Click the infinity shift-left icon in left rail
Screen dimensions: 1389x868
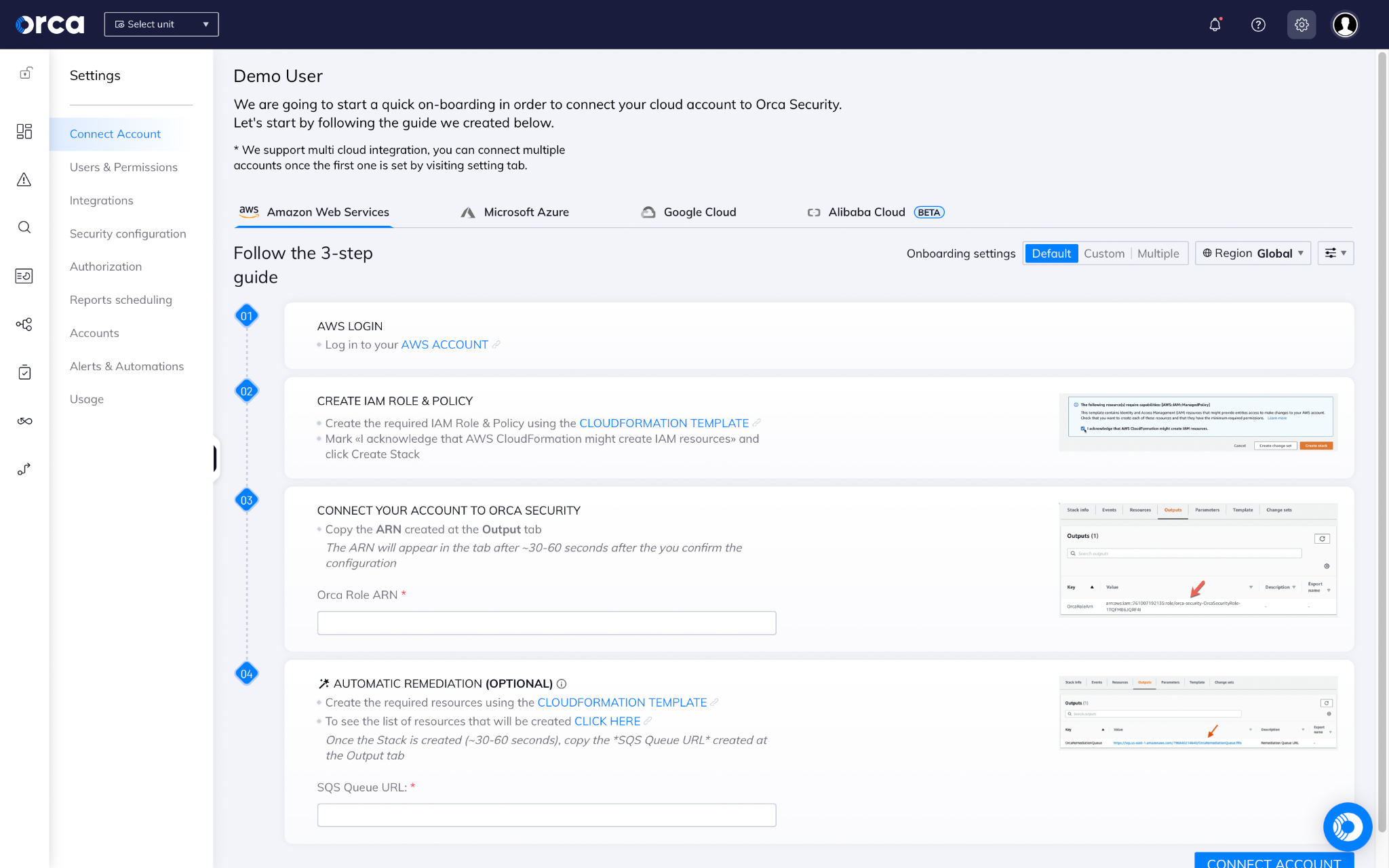24,421
